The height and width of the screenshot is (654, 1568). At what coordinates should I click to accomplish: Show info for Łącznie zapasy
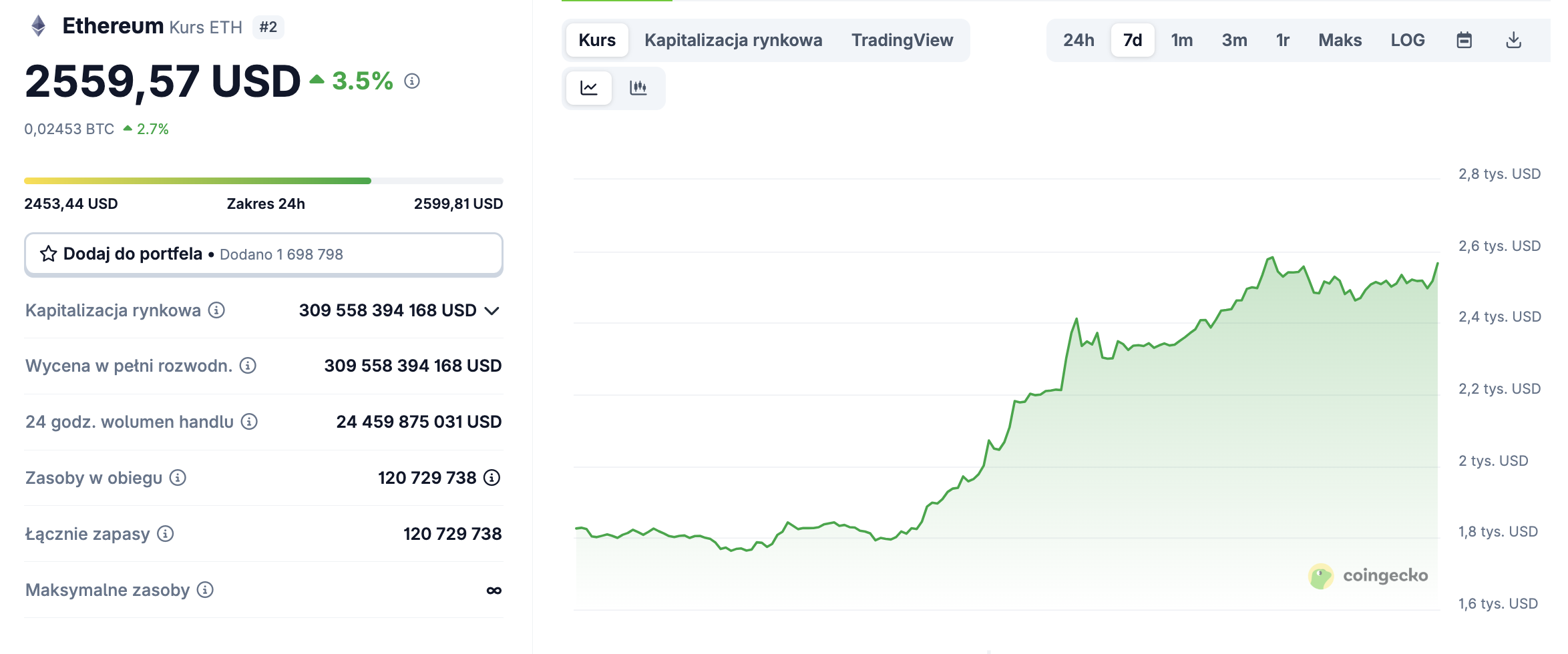166,534
